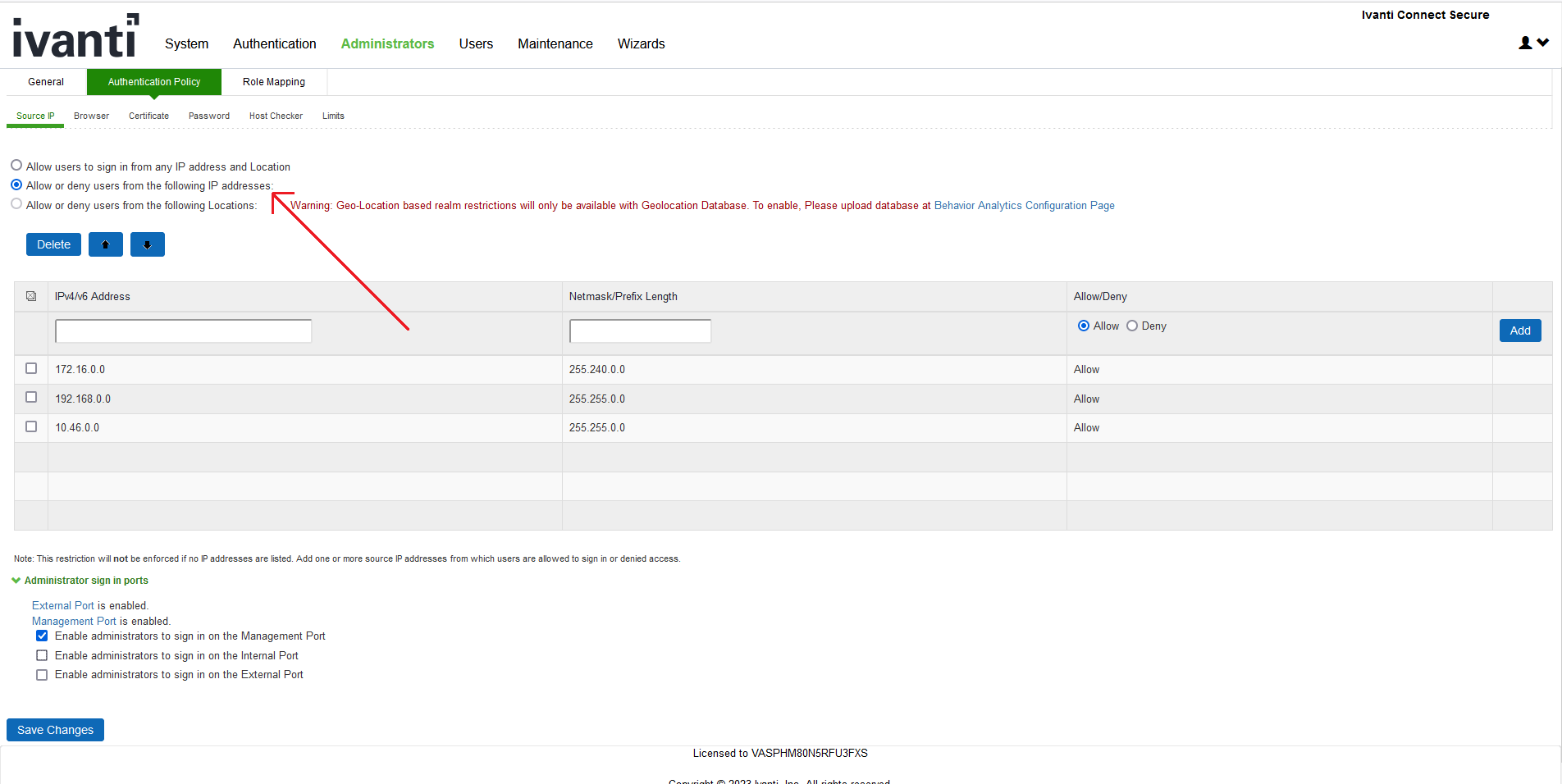Click the ivanti logo
The image size is (1562, 784).
[x=74, y=34]
